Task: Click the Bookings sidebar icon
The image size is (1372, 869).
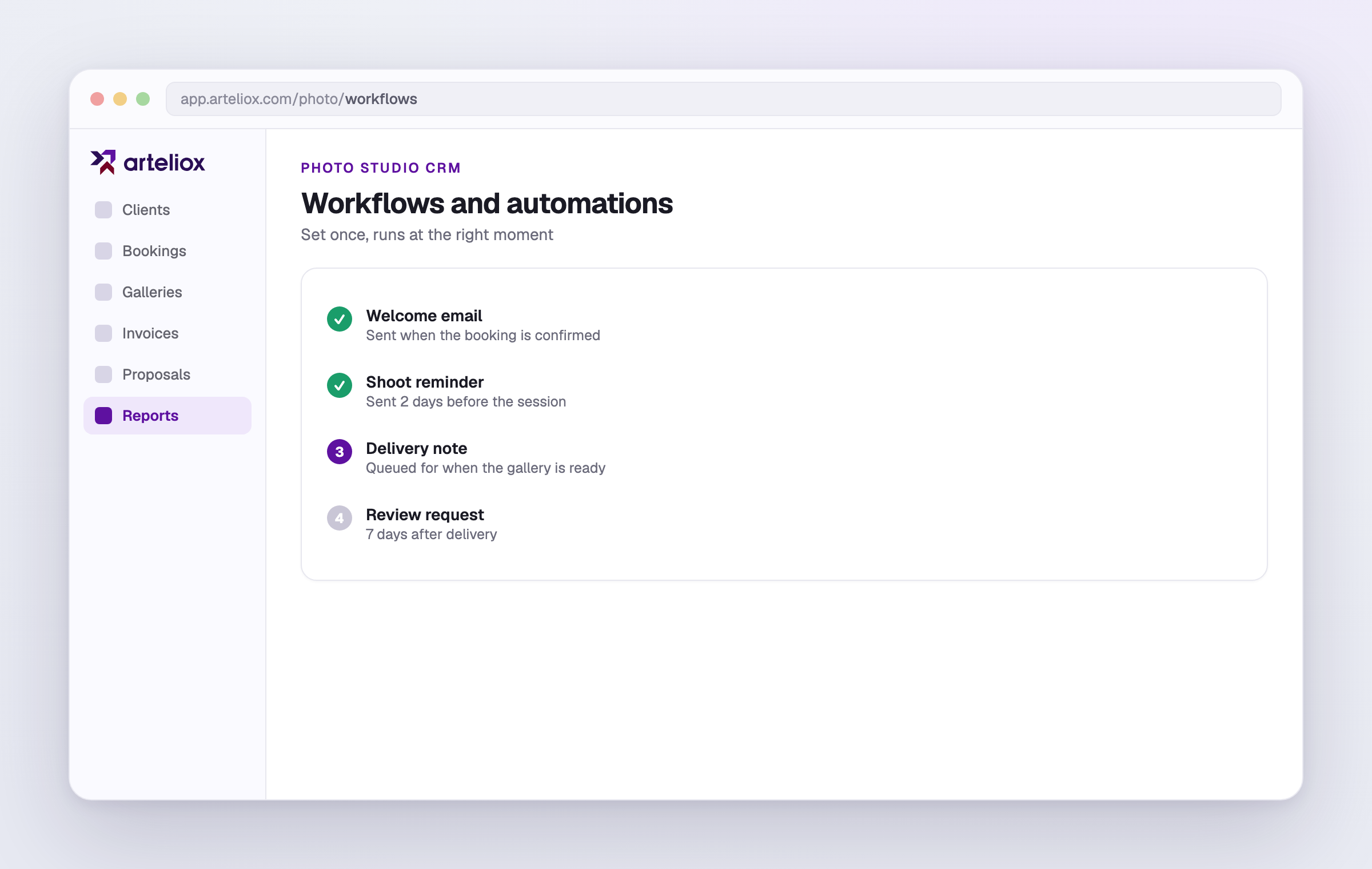Action: [x=103, y=251]
